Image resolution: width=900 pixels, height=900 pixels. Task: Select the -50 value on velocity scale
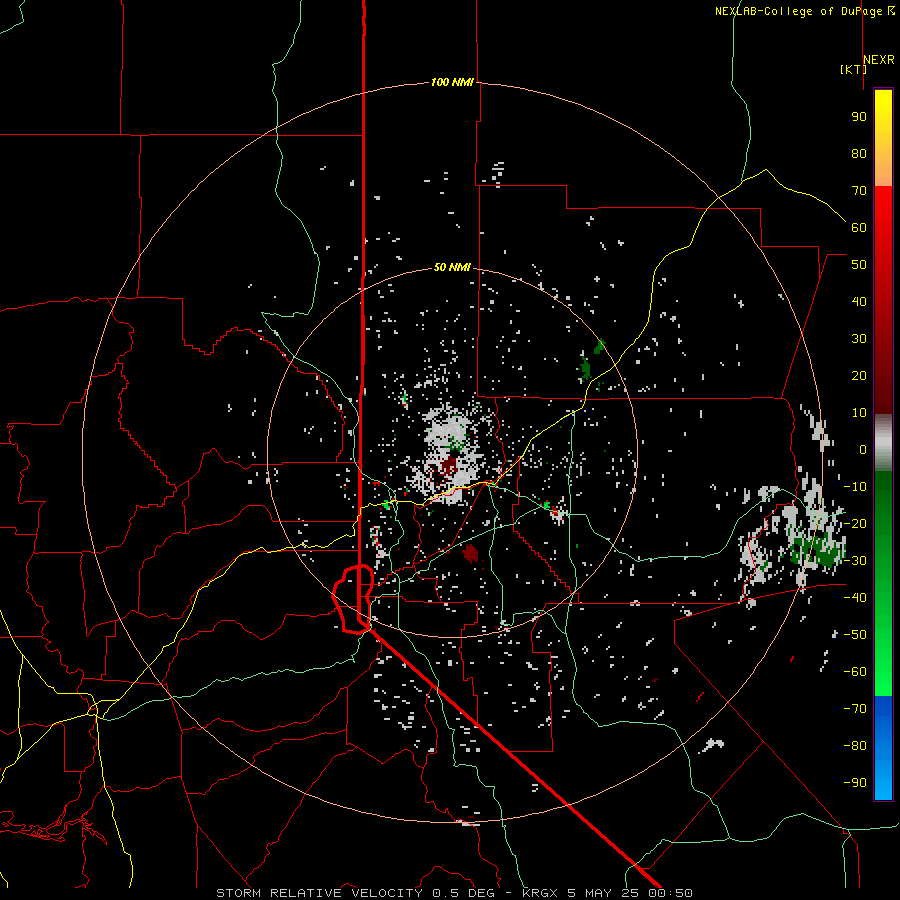coord(855,635)
